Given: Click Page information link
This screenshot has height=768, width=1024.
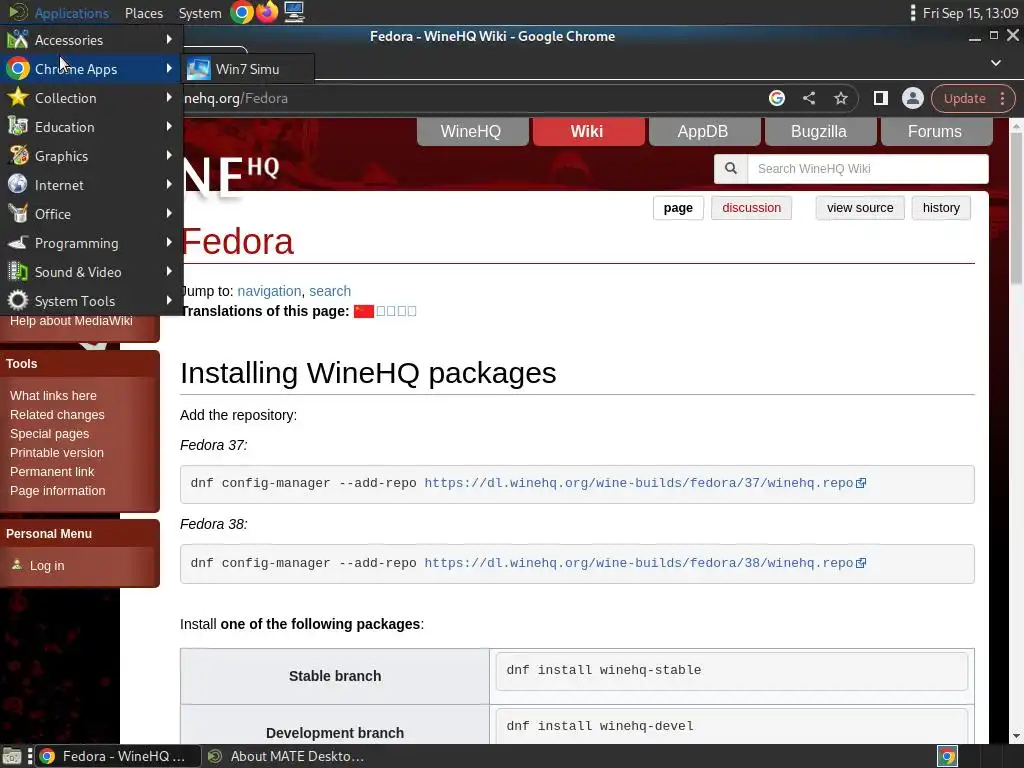Looking at the screenshot, I should tap(57, 490).
